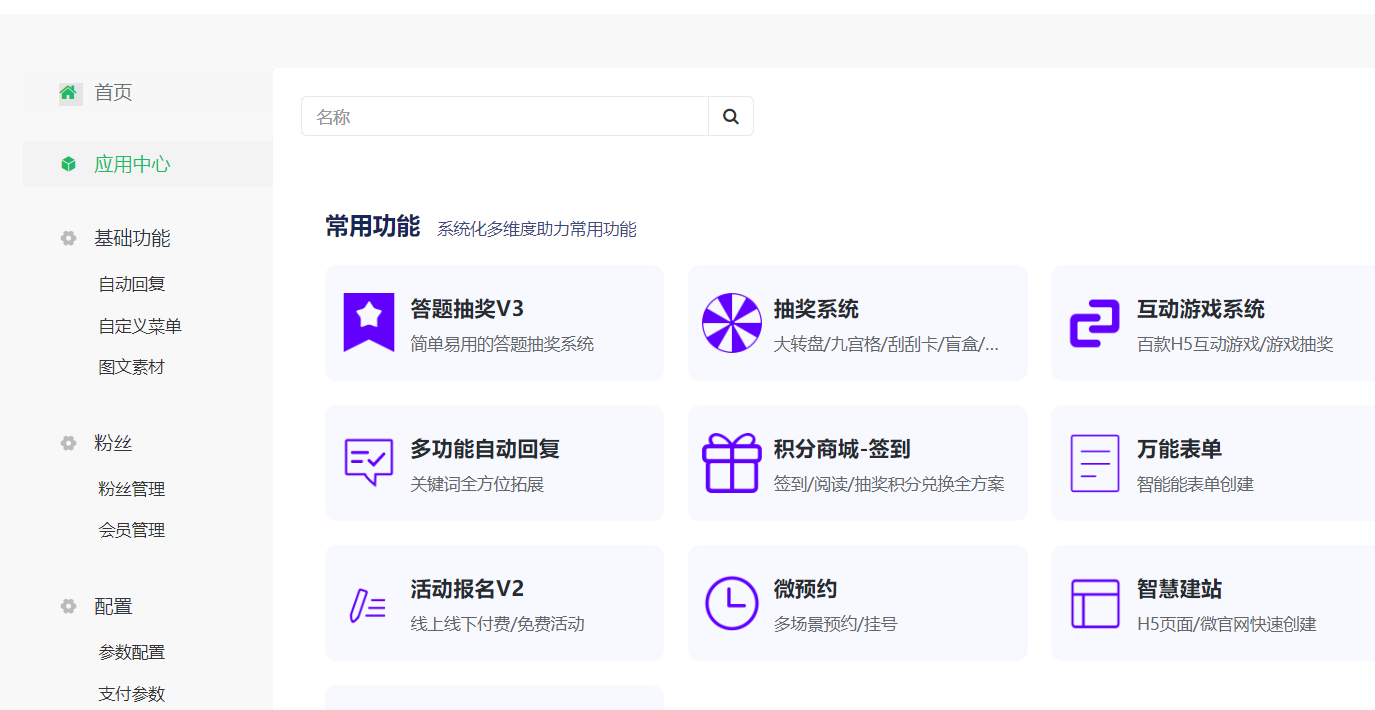The height and width of the screenshot is (710, 1375).
Task: Click the 微预约 clock icon
Action: pyautogui.click(x=731, y=602)
